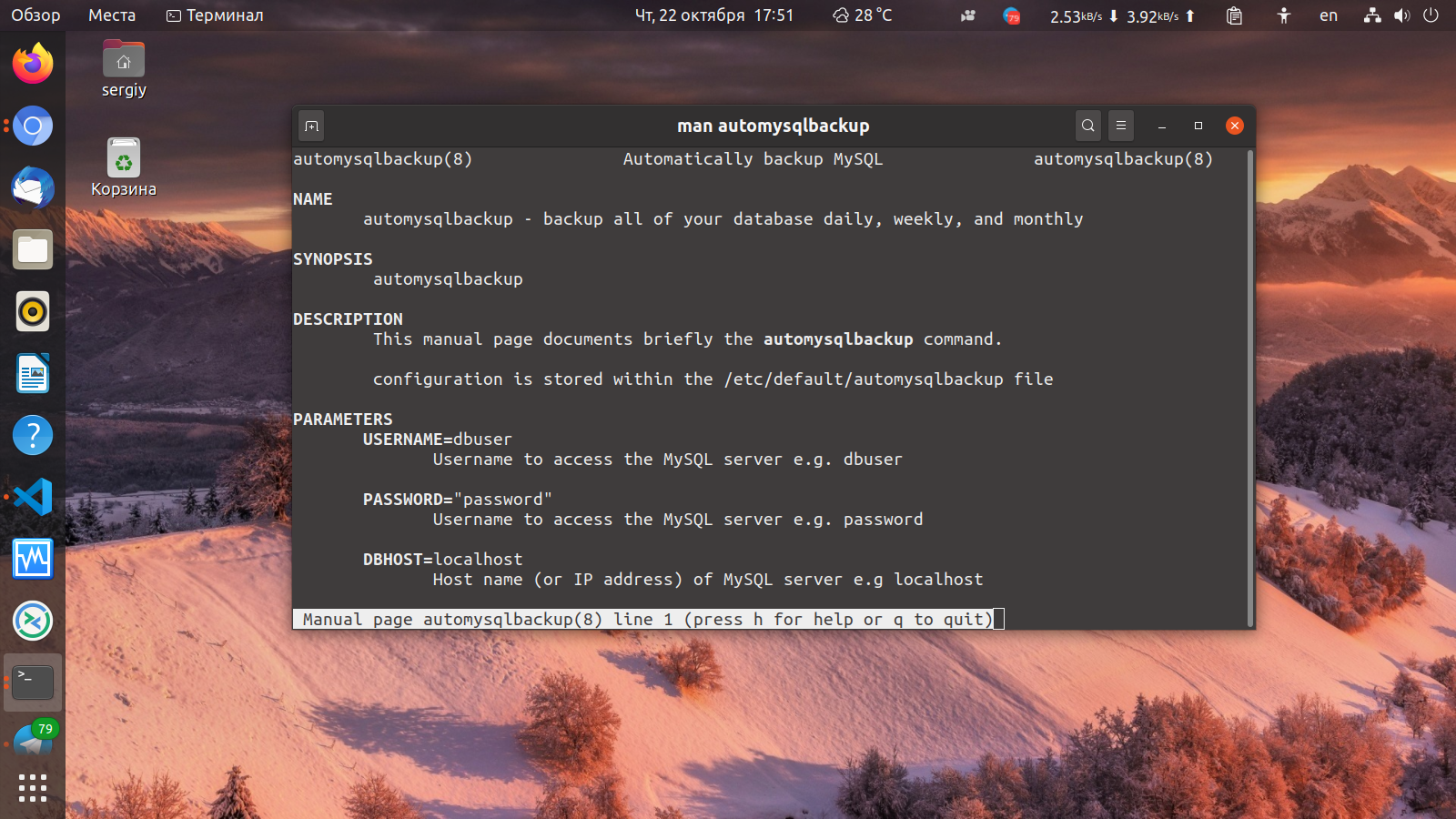The height and width of the screenshot is (819, 1456).
Task: Click the PASSWORD="password" parameter line
Action: coord(458,500)
